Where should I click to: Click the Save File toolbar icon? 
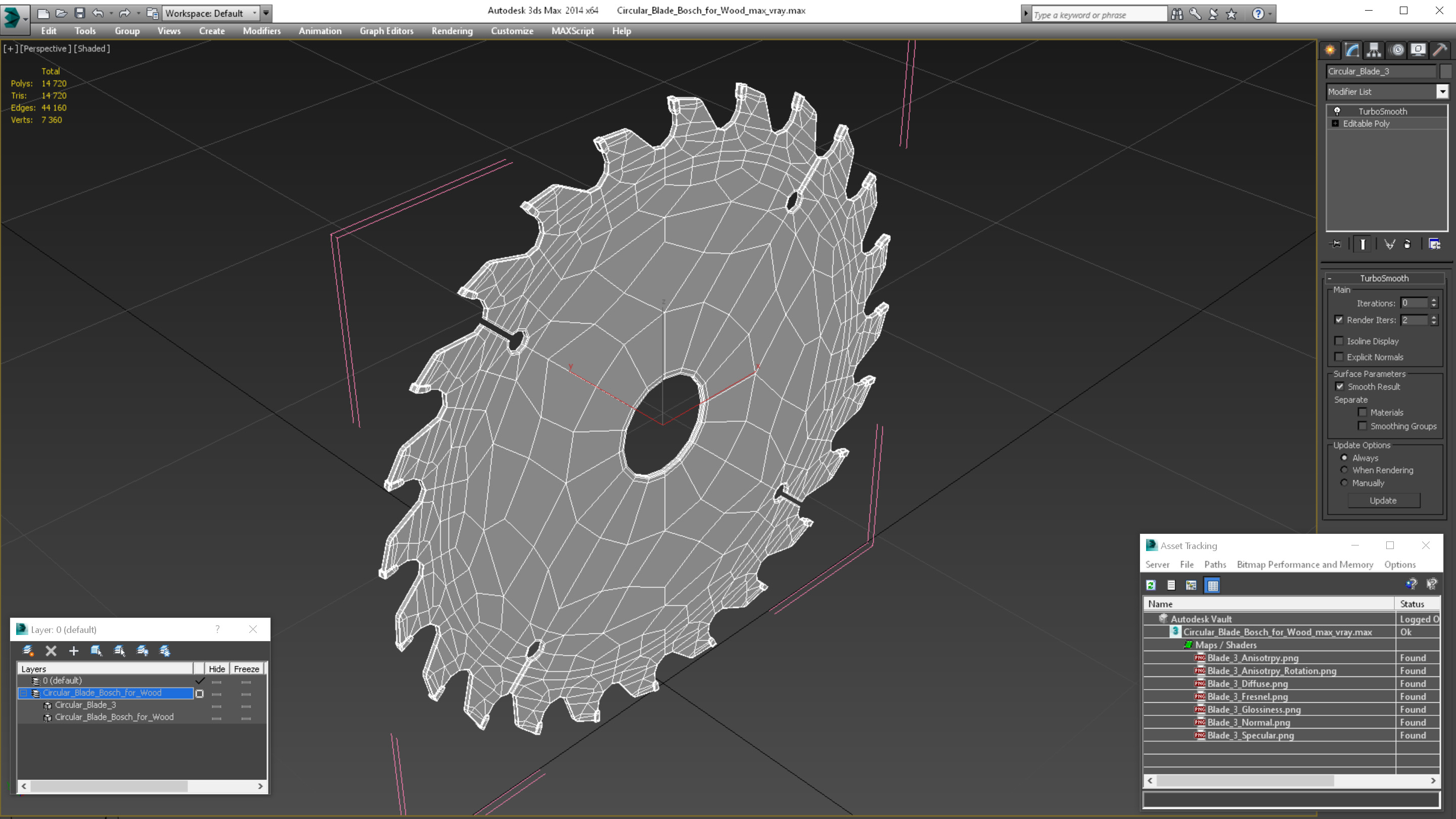coord(80,13)
